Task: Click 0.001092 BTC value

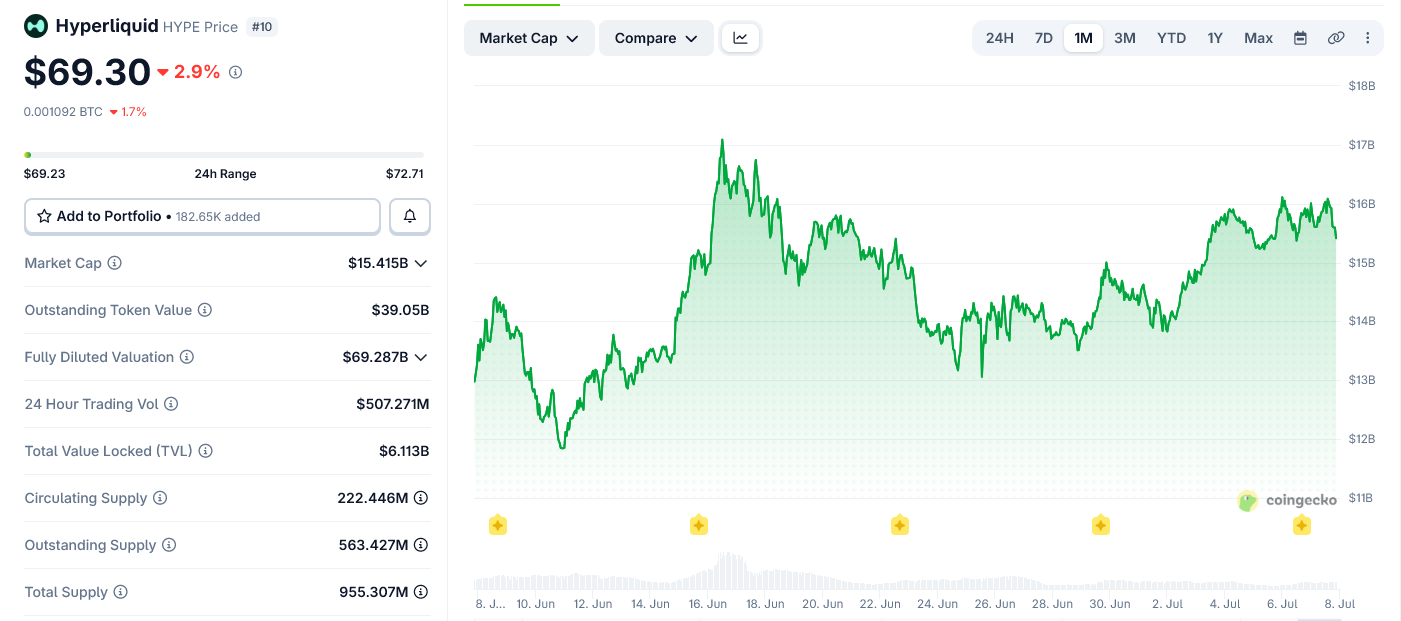Action: (63, 112)
